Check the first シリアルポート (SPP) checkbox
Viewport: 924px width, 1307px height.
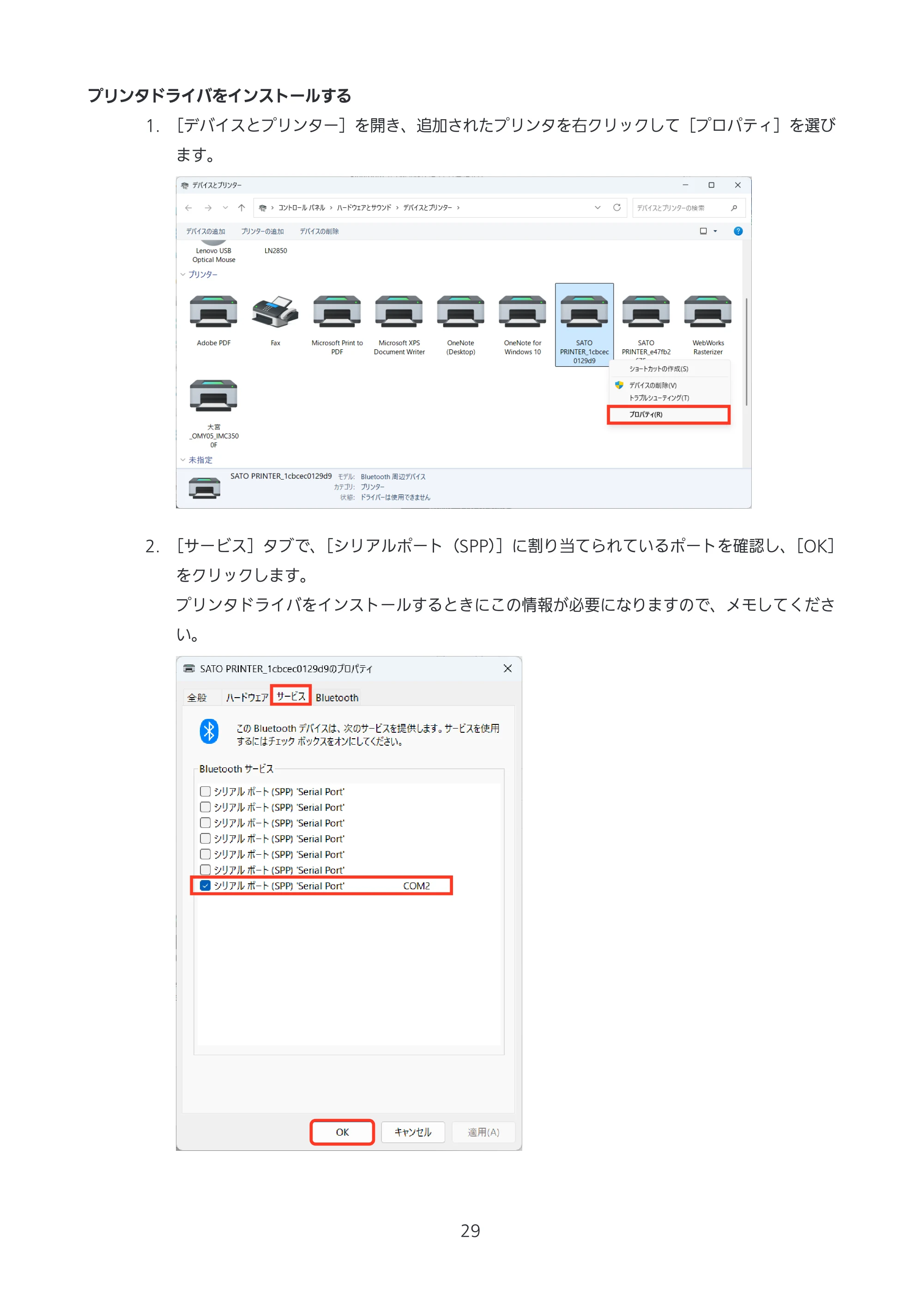click(x=205, y=791)
